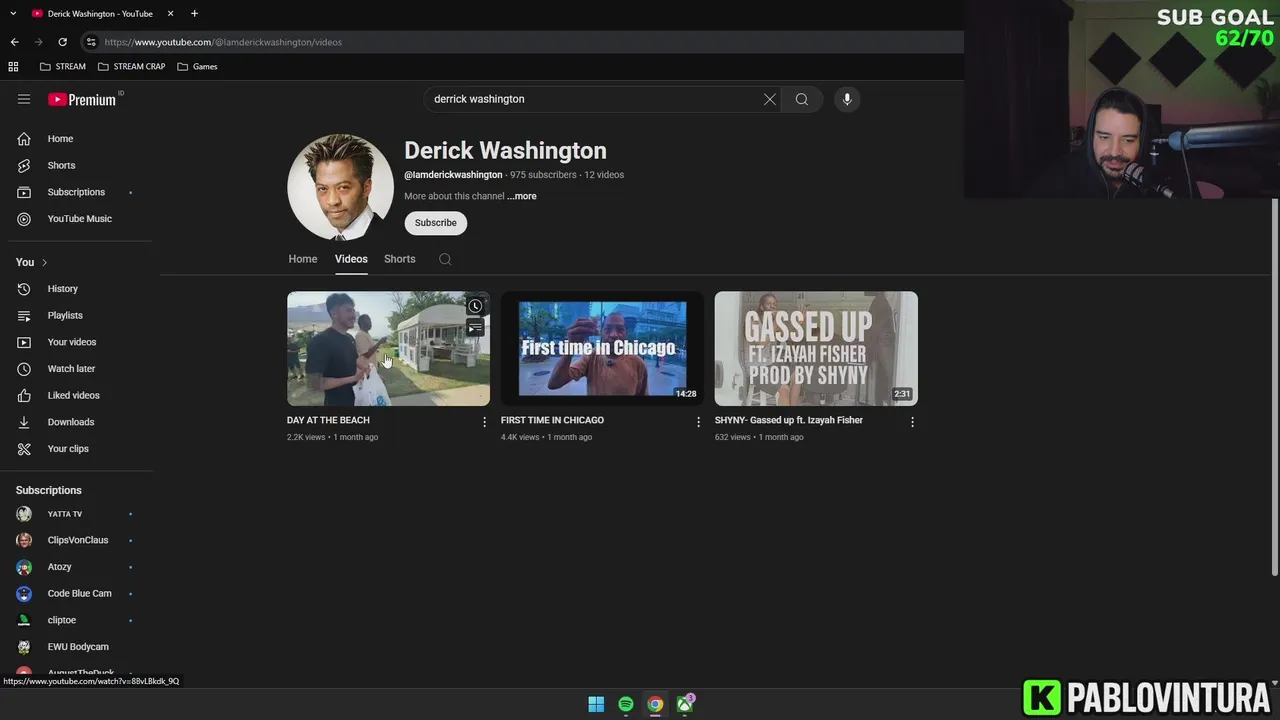Add DAY AT THE BEACH to Watch later
This screenshot has height=720, width=1280.
coord(476,306)
